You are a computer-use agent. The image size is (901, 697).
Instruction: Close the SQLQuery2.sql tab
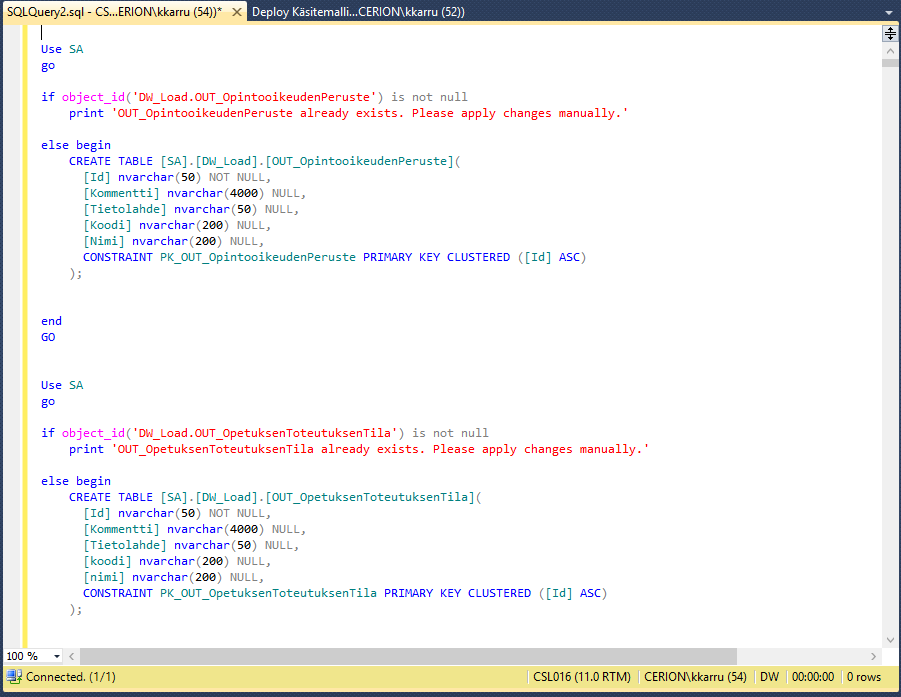click(236, 12)
